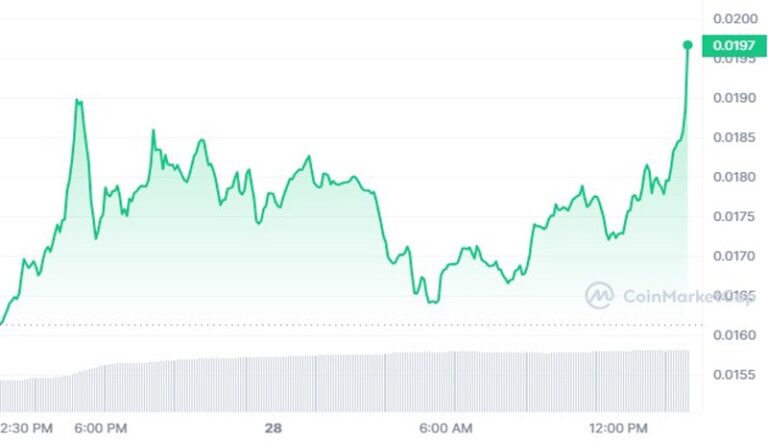Select the 6:00 PM time axis marker
768x442 pixels.
101,428
